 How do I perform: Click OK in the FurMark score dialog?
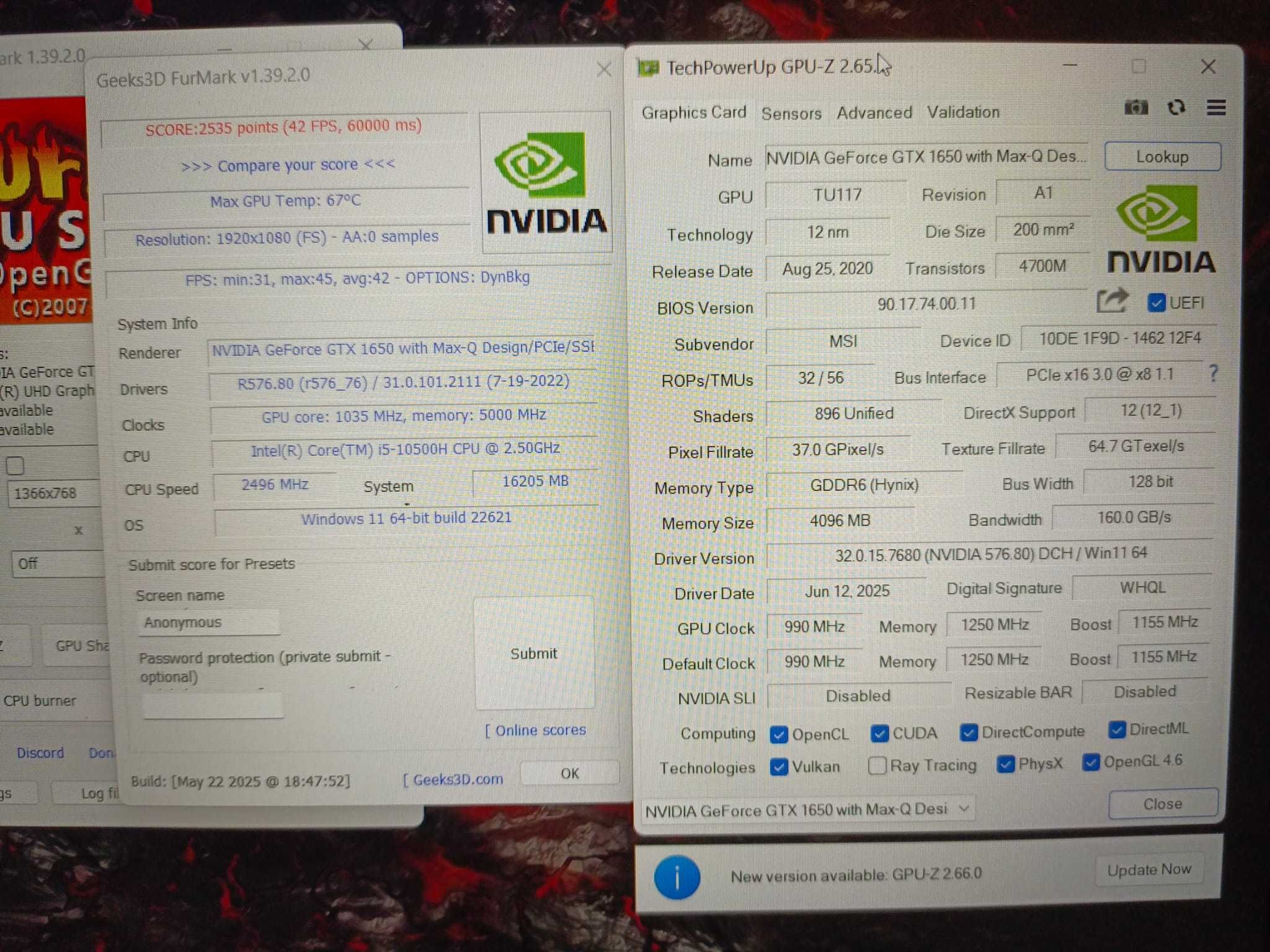[570, 773]
